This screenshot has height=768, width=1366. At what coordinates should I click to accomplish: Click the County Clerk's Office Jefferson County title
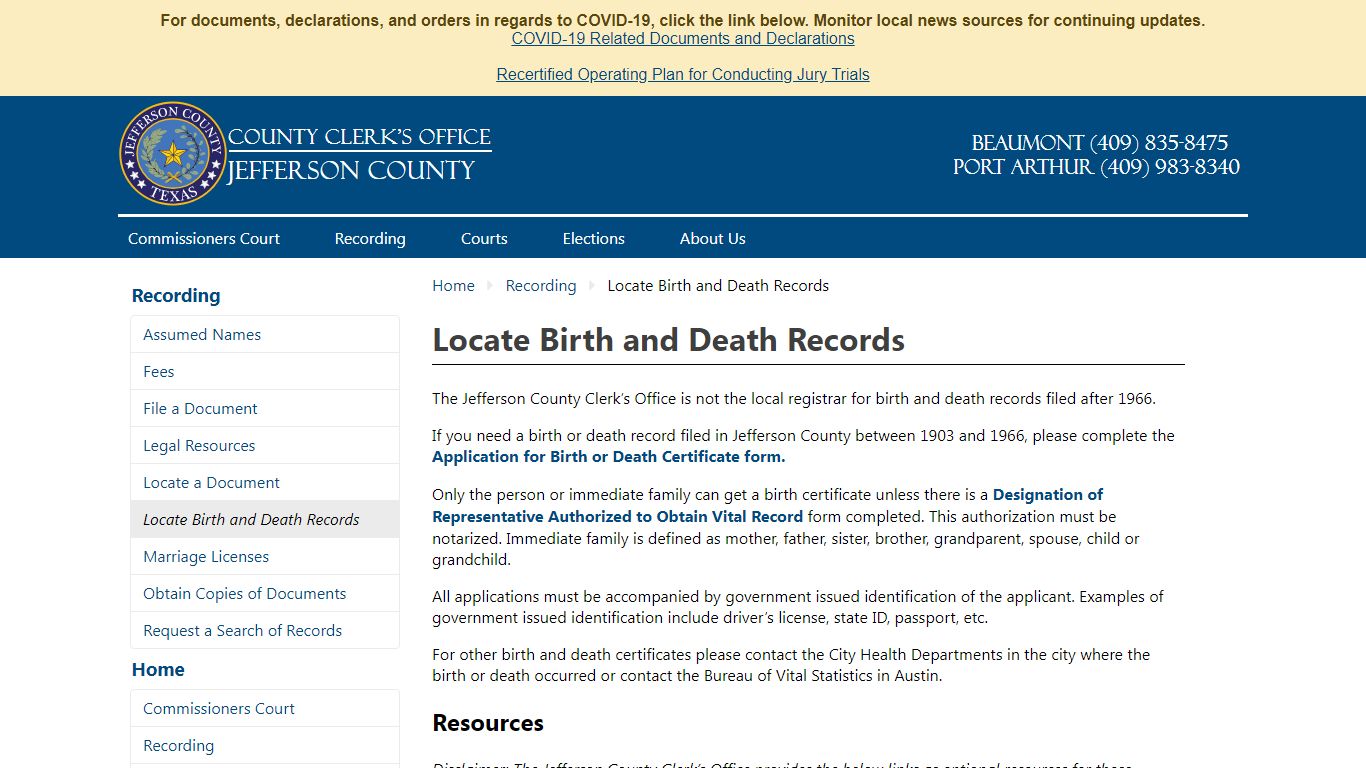pos(359,154)
